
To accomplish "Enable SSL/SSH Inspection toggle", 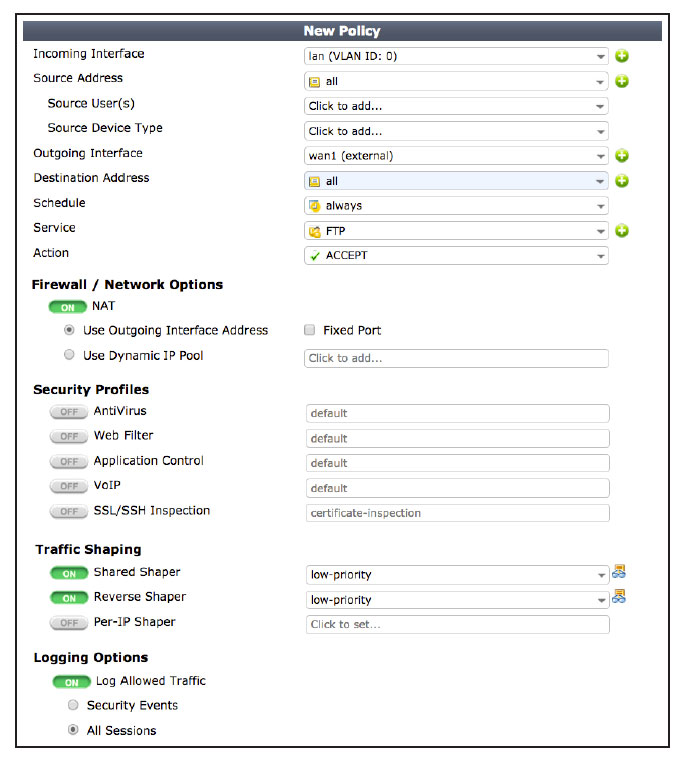I will click(69, 511).
